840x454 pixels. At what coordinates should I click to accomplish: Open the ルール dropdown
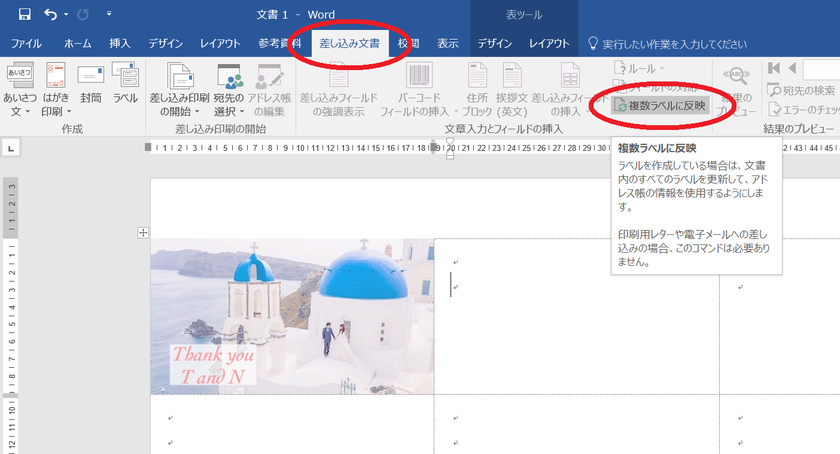pos(639,69)
